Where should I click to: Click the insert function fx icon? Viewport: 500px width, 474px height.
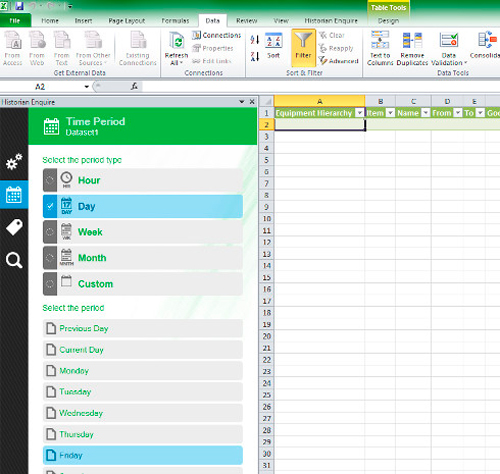[134, 87]
